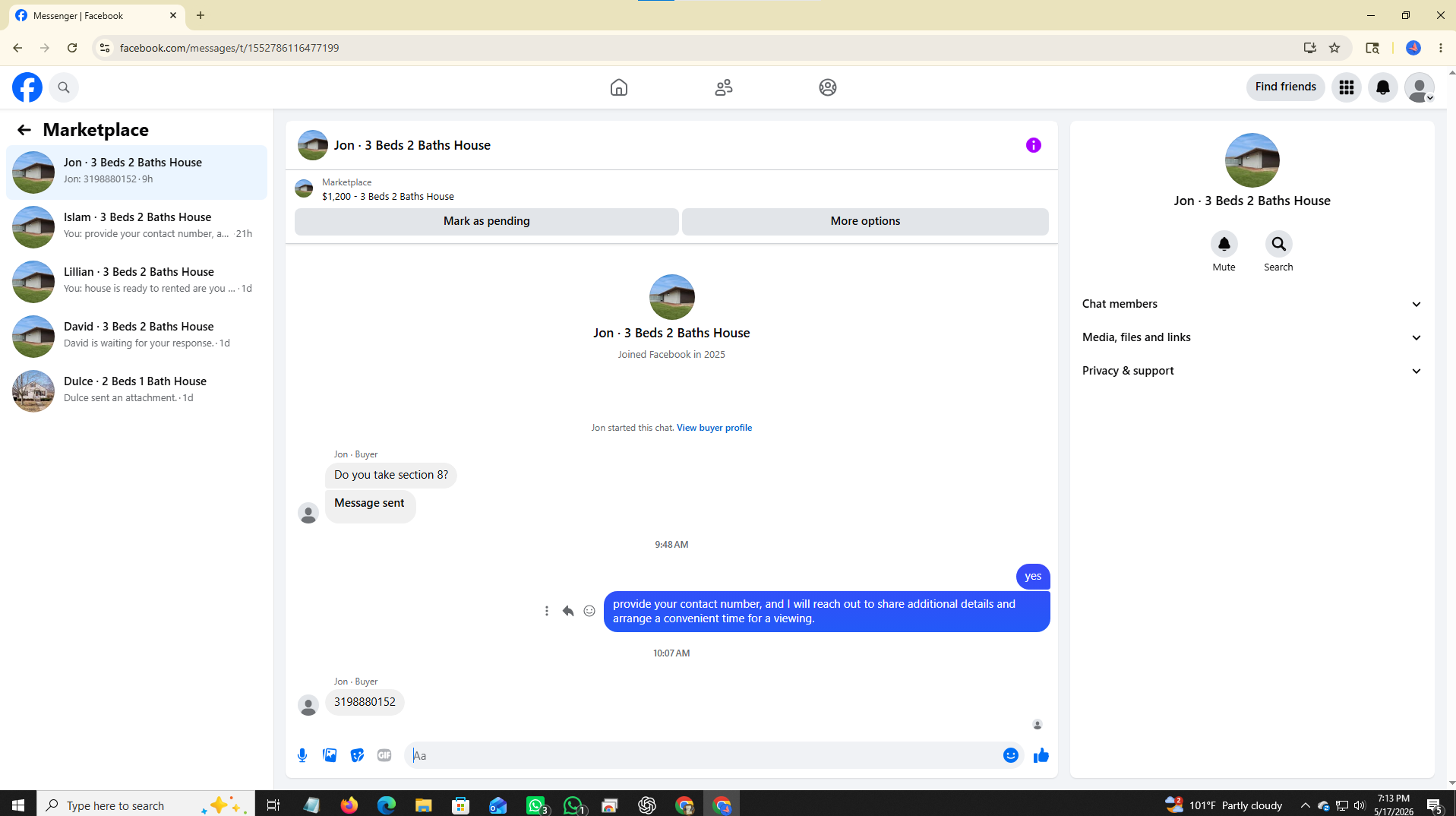
Task: Open the Facebook menu grid icon
Action: [x=1347, y=87]
